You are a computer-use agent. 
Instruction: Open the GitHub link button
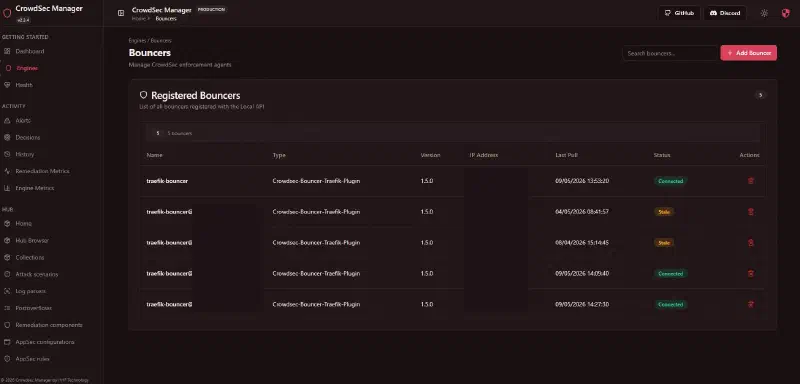point(679,13)
